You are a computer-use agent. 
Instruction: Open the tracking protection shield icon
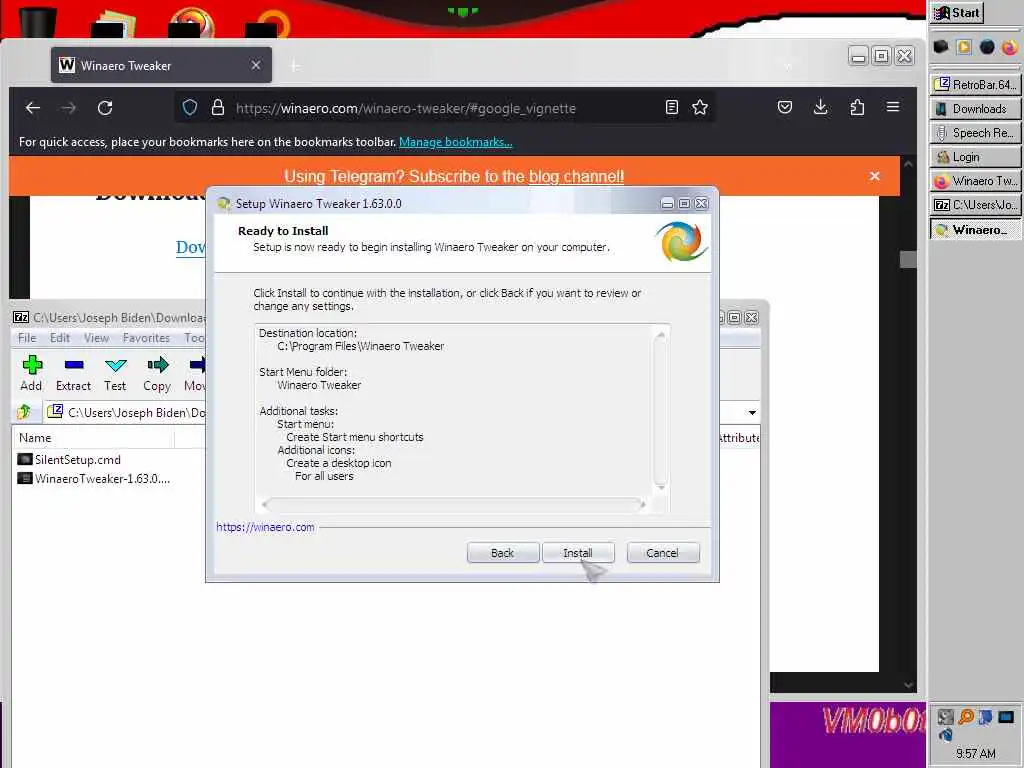(x=189, y=108)
